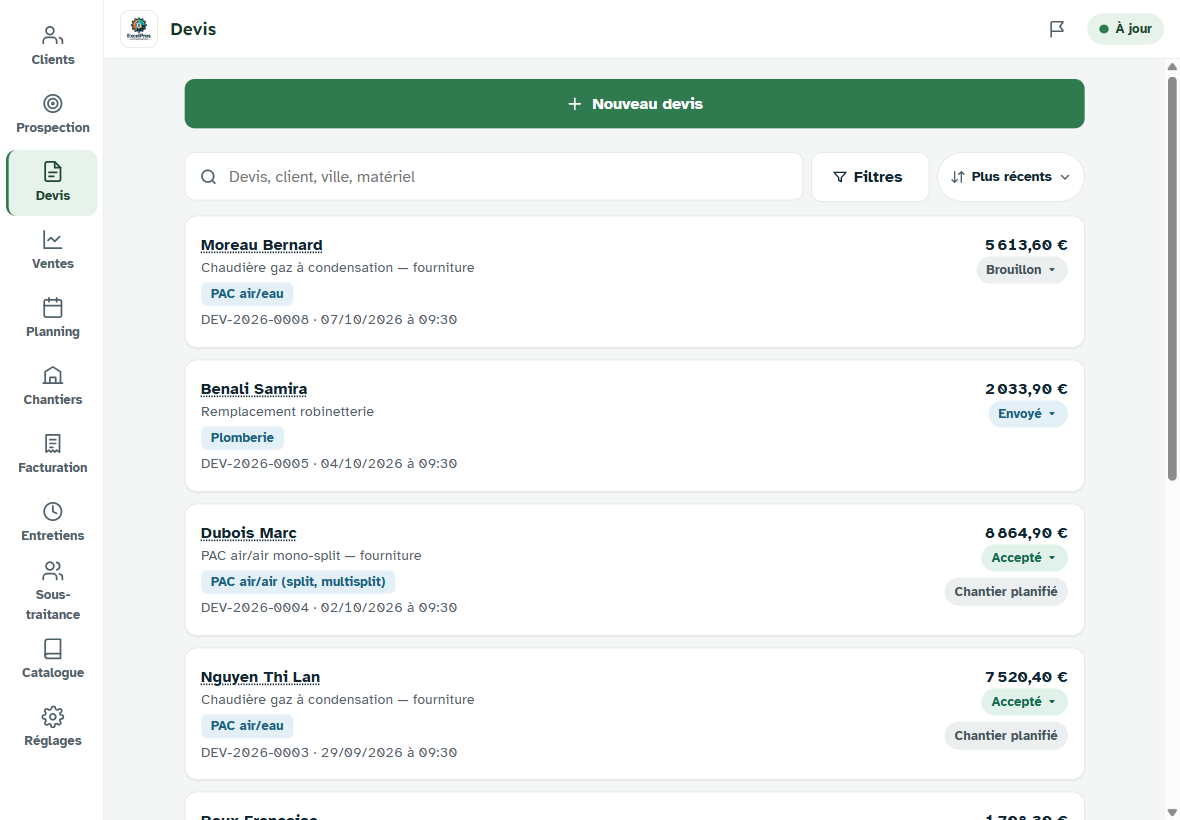Screen dimensions: 1180x820
Task: Open the Clients section icon
Action: click(x=53, y=35)
